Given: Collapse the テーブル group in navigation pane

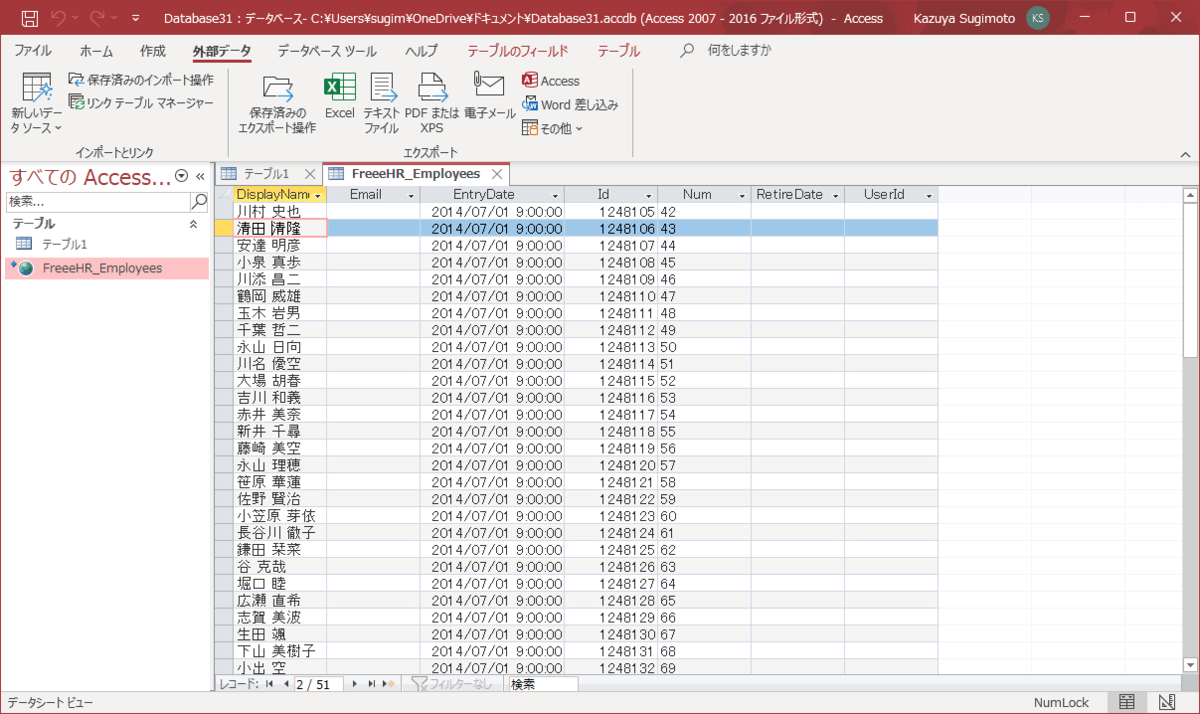Looking at the screenshot, I should pos(193,225).
